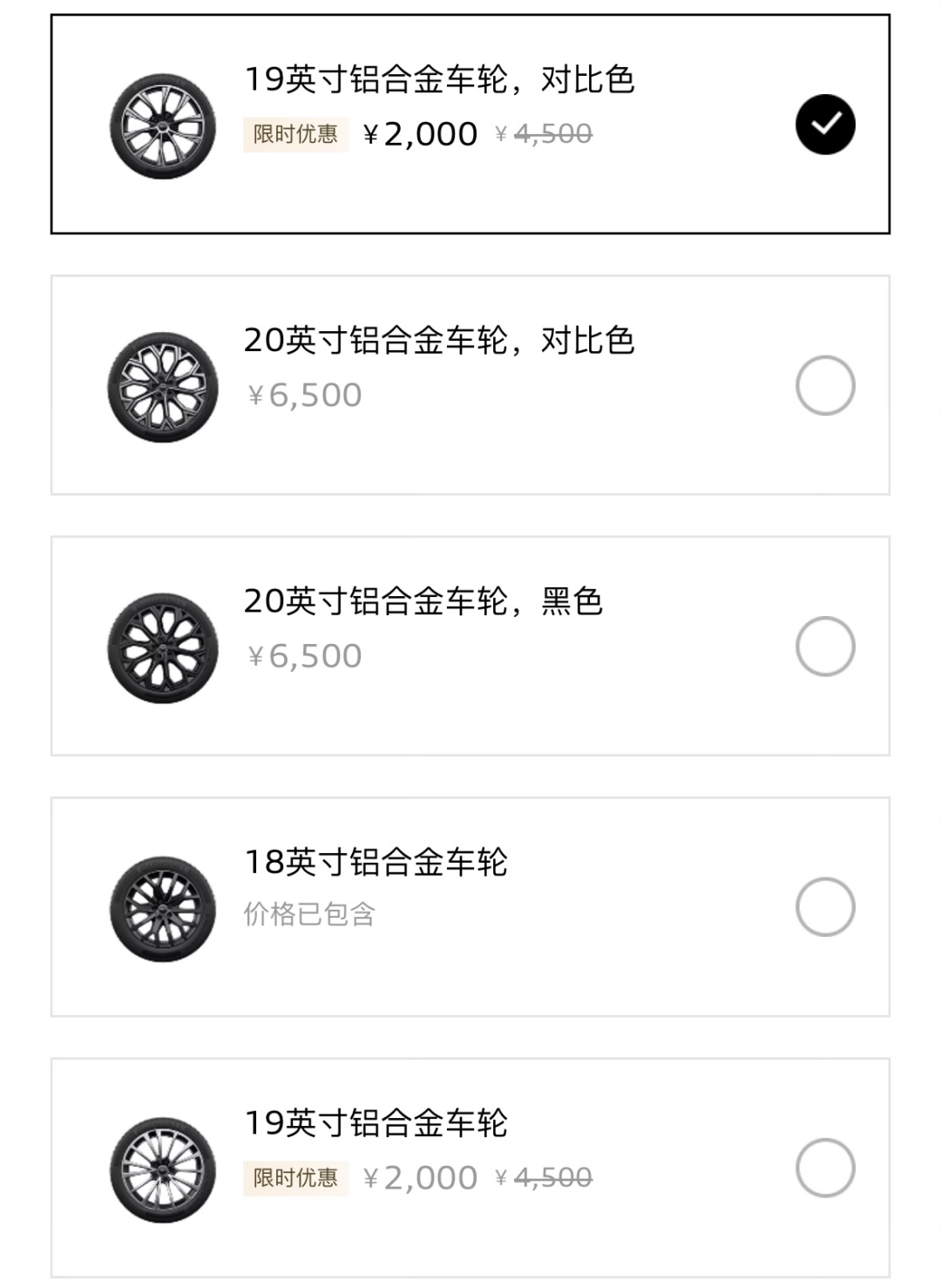
Task: Click the crossed-out ¥4,500 price in selected option
Action: [x=545, y=134]
